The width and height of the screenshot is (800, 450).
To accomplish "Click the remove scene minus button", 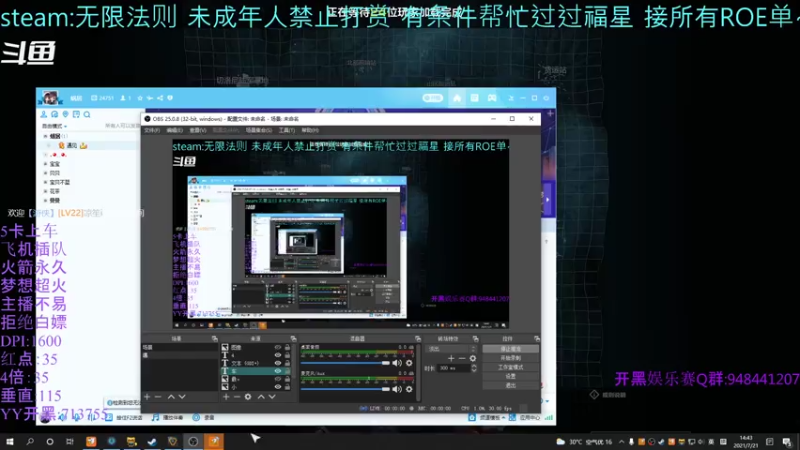I will (x=158, y=396).
